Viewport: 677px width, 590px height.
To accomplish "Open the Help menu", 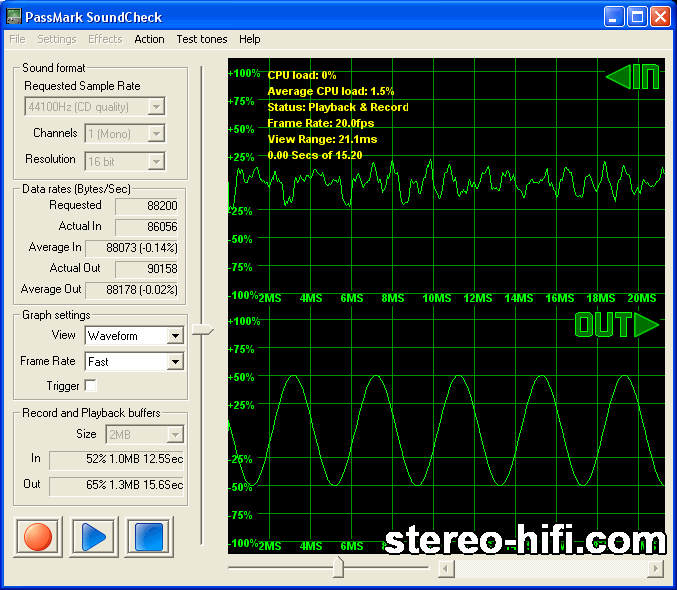I will [250, 39].
